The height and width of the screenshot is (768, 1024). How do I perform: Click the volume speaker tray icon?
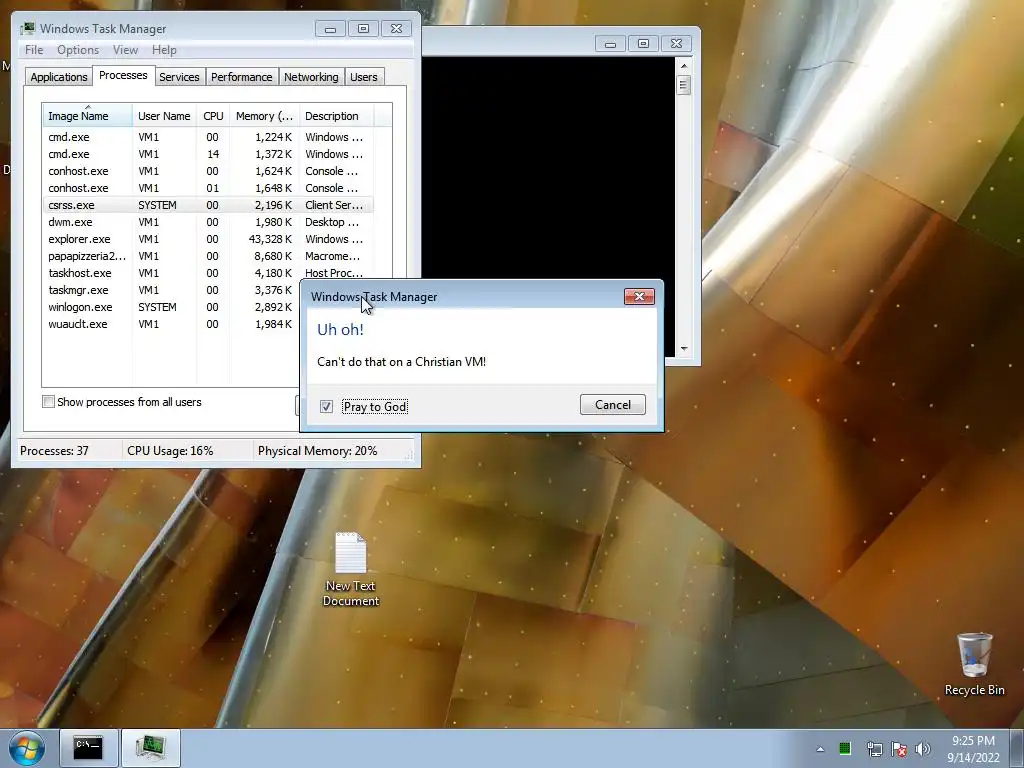[x=923, y=749]
